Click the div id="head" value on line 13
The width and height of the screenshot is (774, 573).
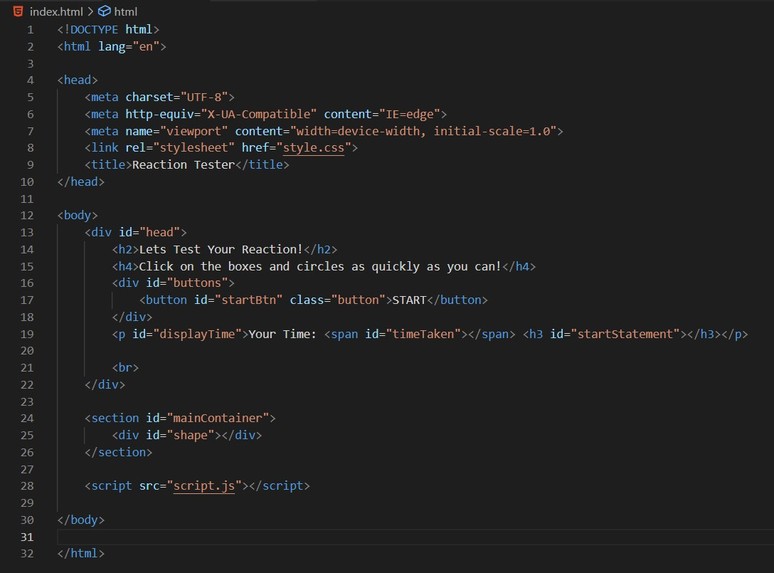(x=159, y=232)
